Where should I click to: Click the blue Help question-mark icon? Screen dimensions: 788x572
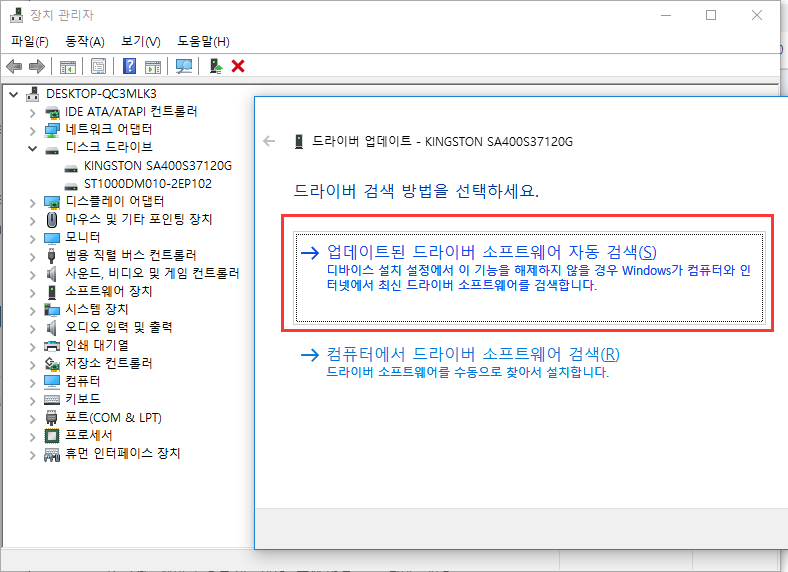(x=130, y=66)
